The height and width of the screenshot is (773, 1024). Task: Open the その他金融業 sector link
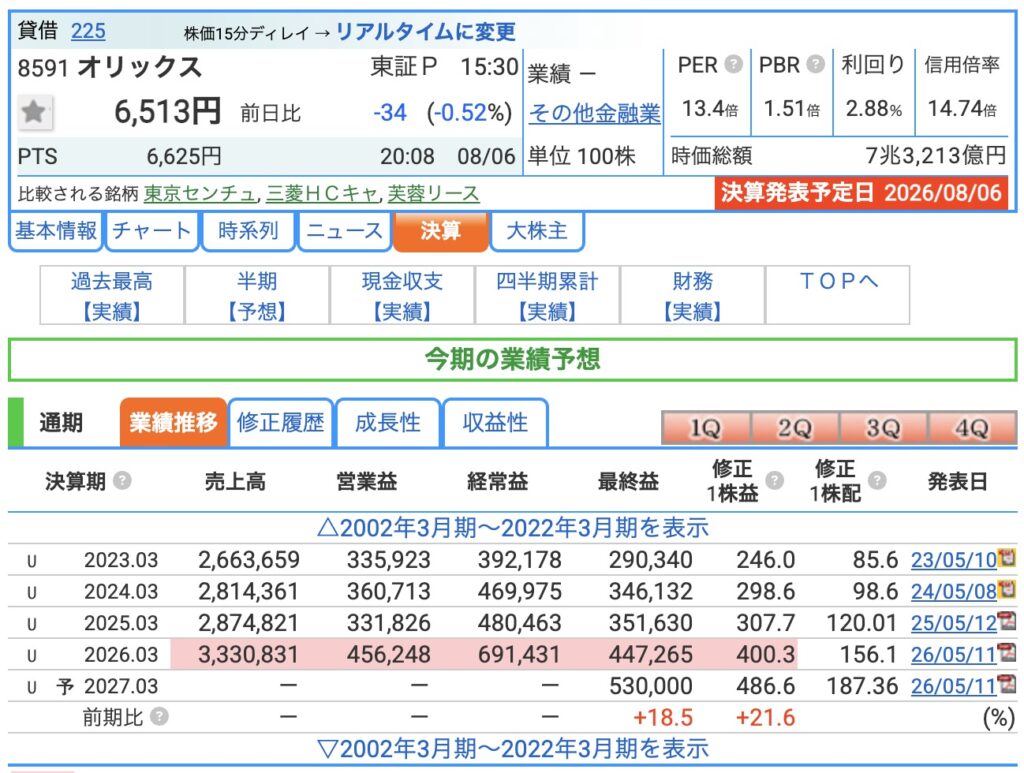point(594,114)
